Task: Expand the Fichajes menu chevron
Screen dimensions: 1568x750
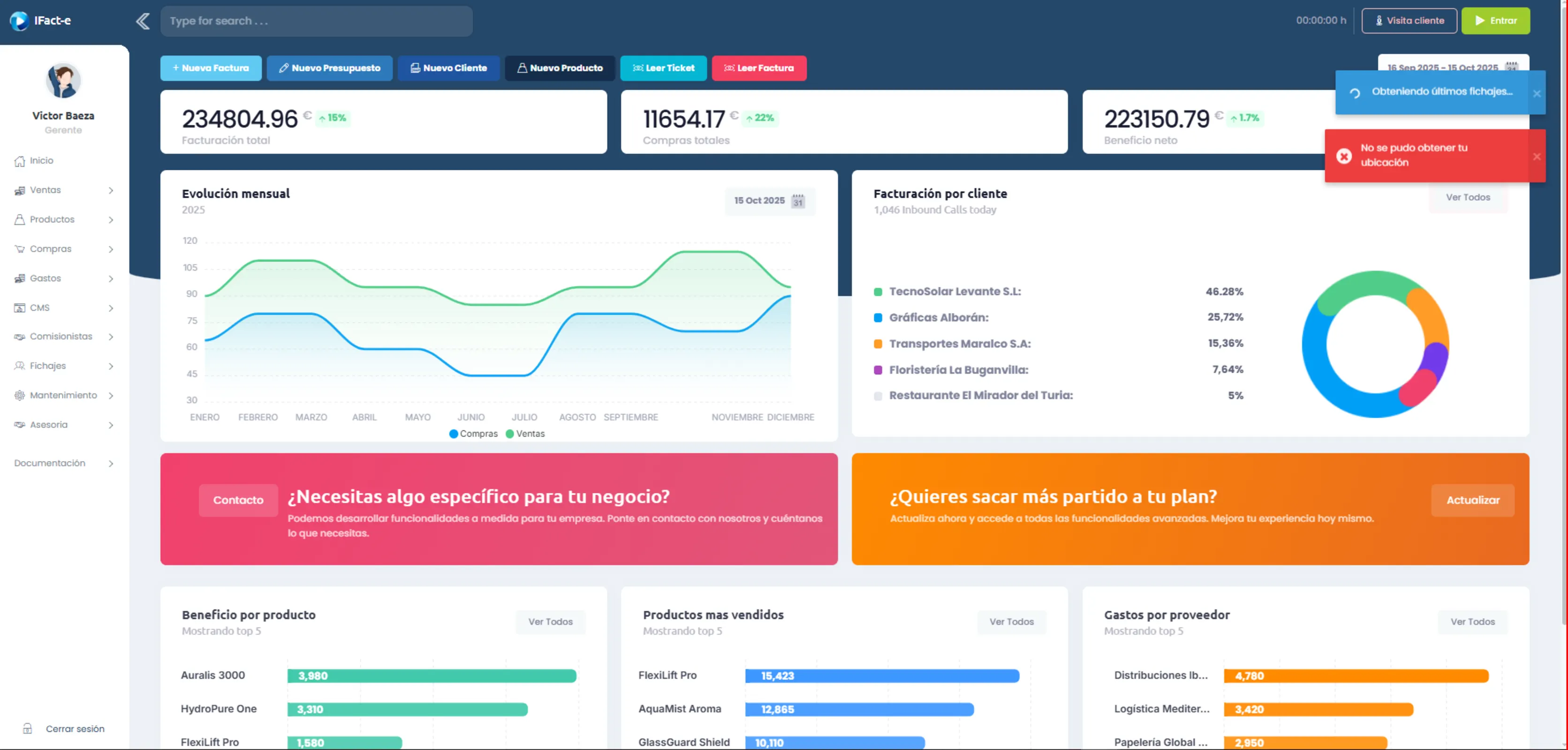Action: [x=111, y=367]
